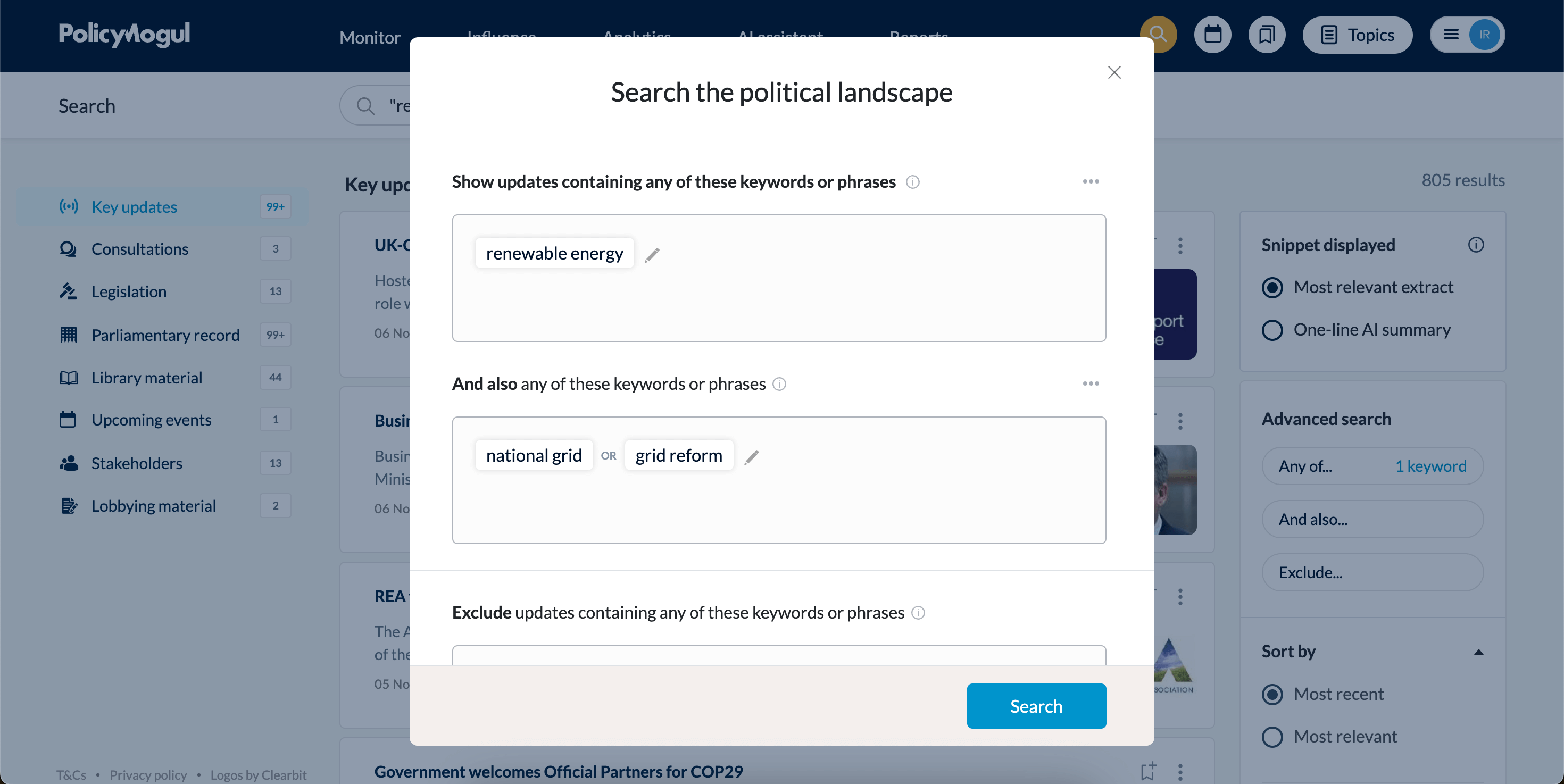Viewport: 1564px width, 784px height.
Task: Click pencil icon beside grid reform keyword
Action: pyautogui.click(x=752, y=457)
